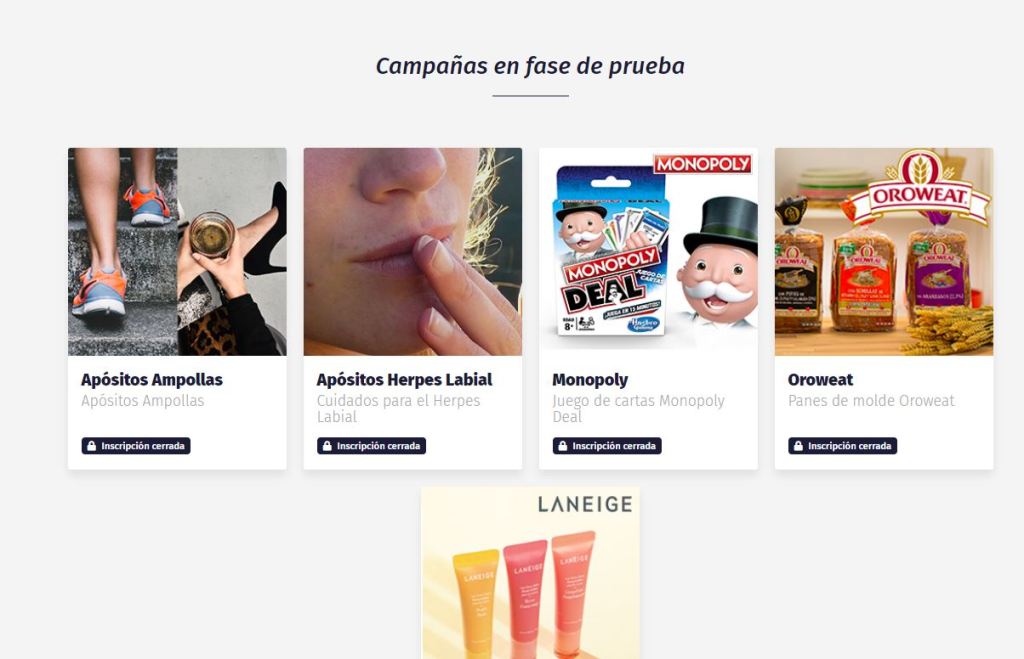Click the Oroweat card title

coord(820,379)
